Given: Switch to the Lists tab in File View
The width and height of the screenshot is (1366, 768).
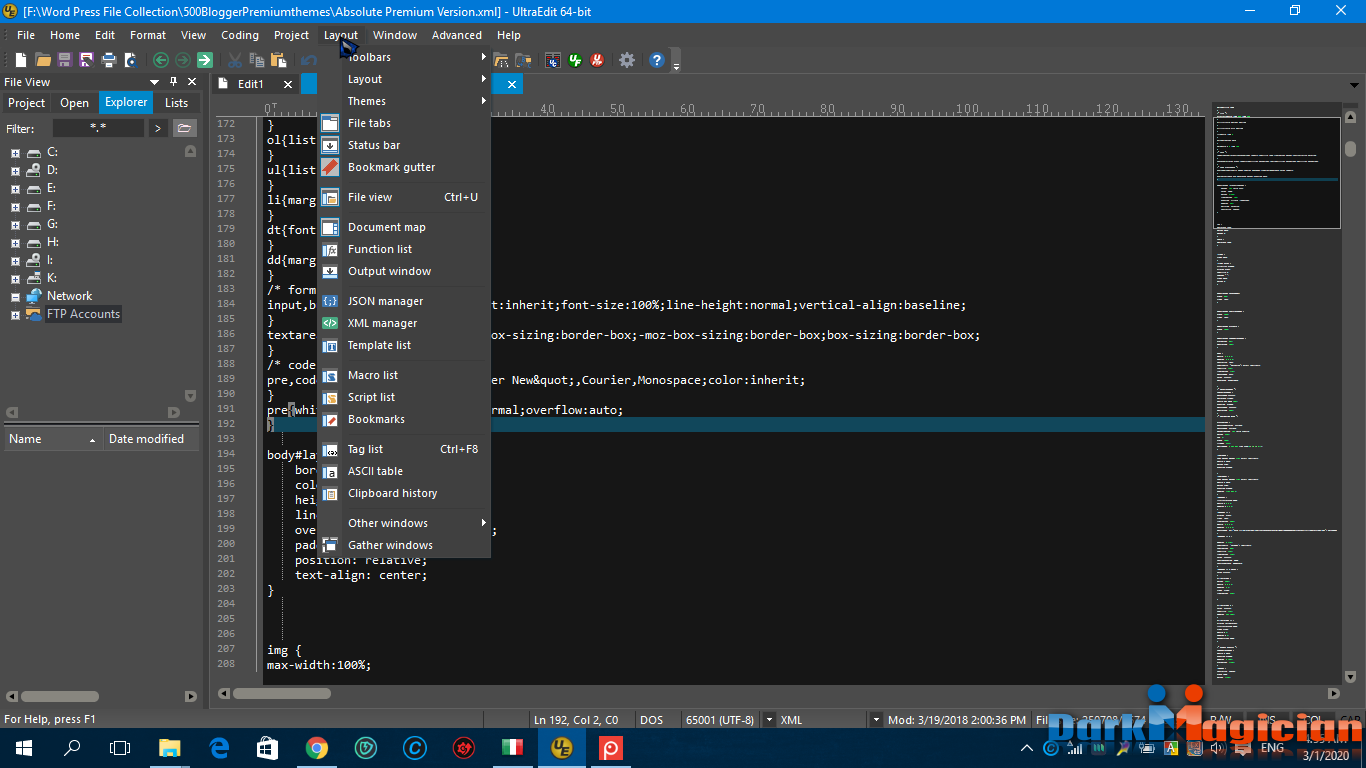Looking at the screenshot, I should point(176,103).
